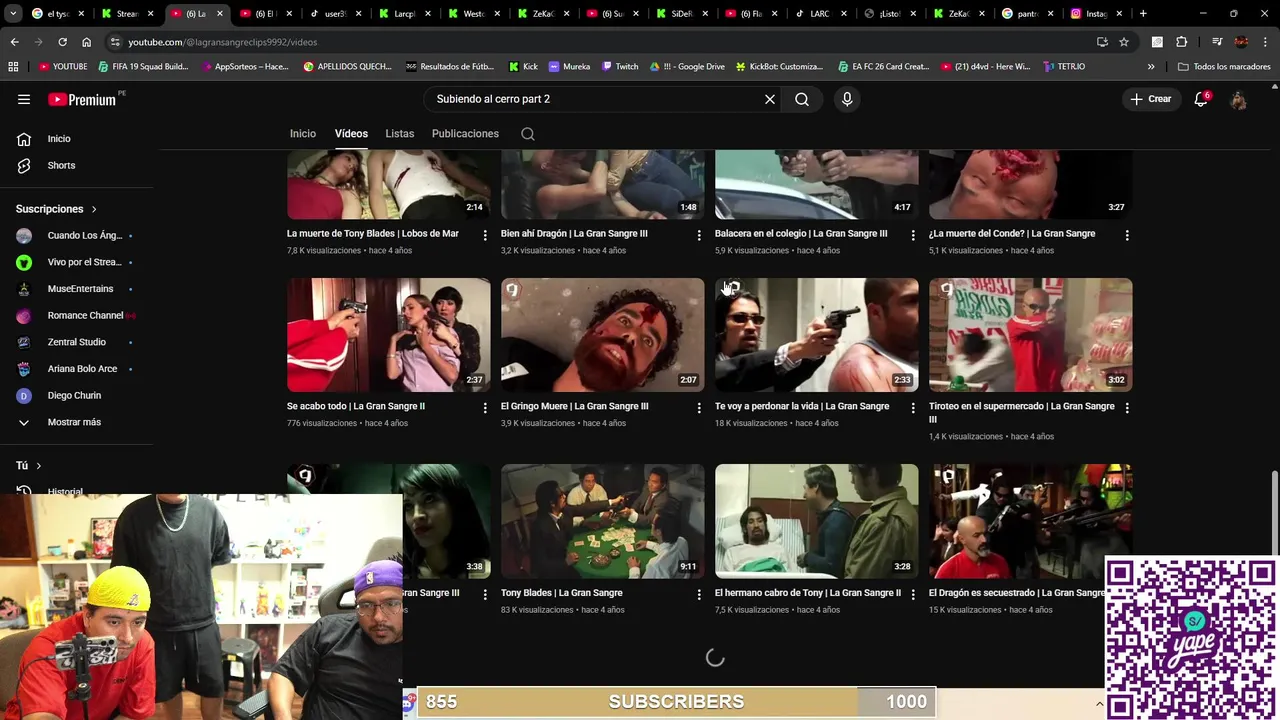Open options for El hermano cabro de Tony
The height and width of the screenshot is (720, 1280).
point(913,594)
